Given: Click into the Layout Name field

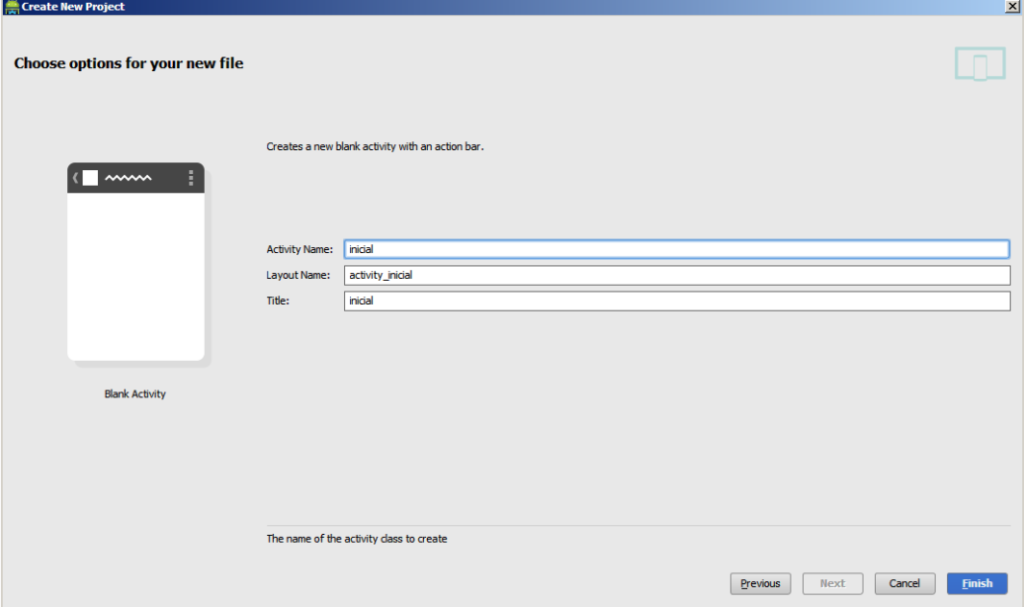Looking at the screenshot, I should click(x=676, y=275).
